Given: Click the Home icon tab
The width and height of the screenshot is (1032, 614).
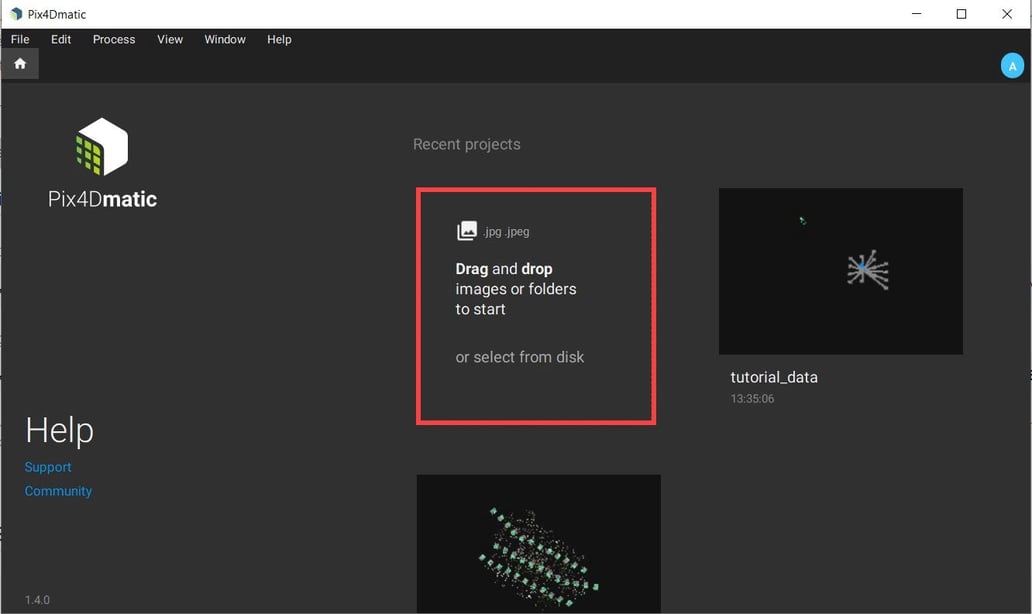Looking at the screenshot, I should pyautogui.click(x=20, y=64).
